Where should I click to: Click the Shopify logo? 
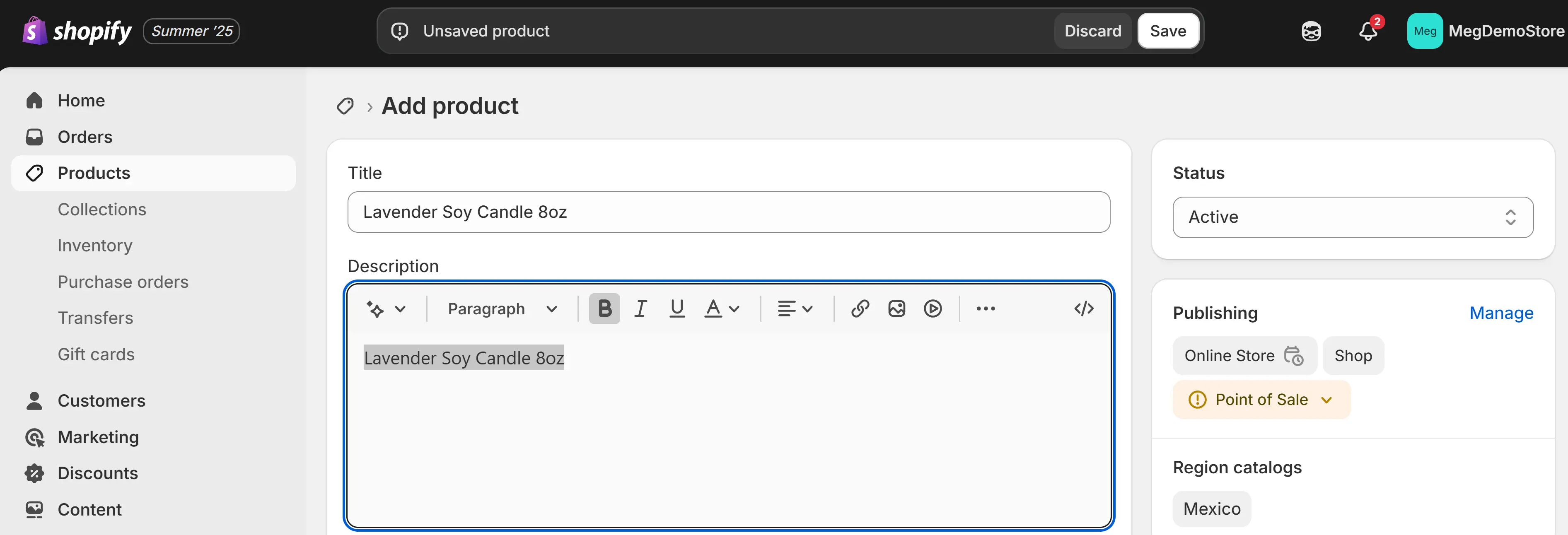pyautogui.click(x=77, y=31)
